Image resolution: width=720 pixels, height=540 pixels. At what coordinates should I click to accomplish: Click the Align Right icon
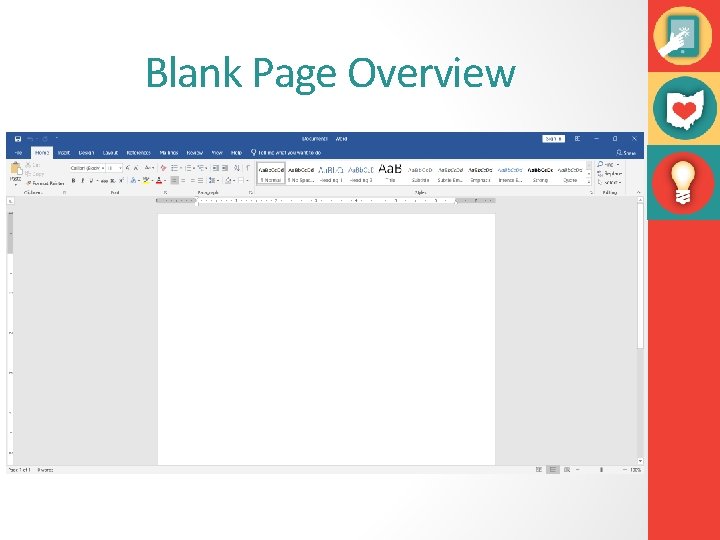(192, 180)
